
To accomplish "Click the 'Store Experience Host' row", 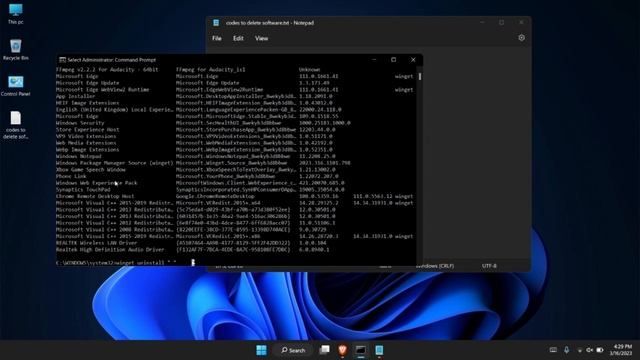I will 234,129.
